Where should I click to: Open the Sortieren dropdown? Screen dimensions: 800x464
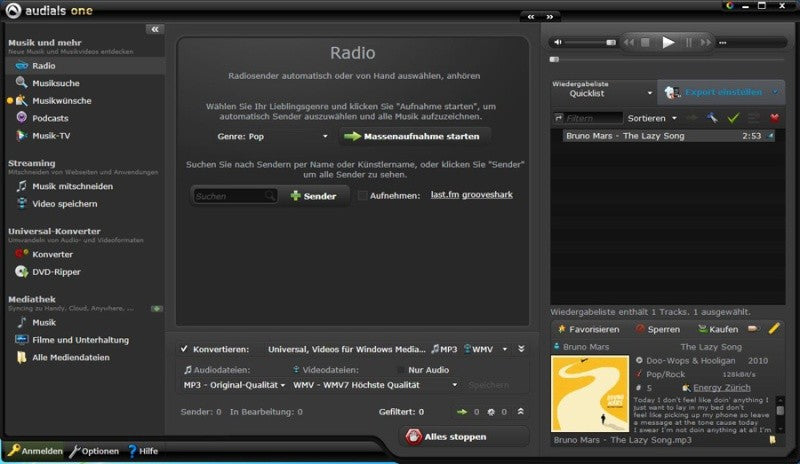pos(652,118)
